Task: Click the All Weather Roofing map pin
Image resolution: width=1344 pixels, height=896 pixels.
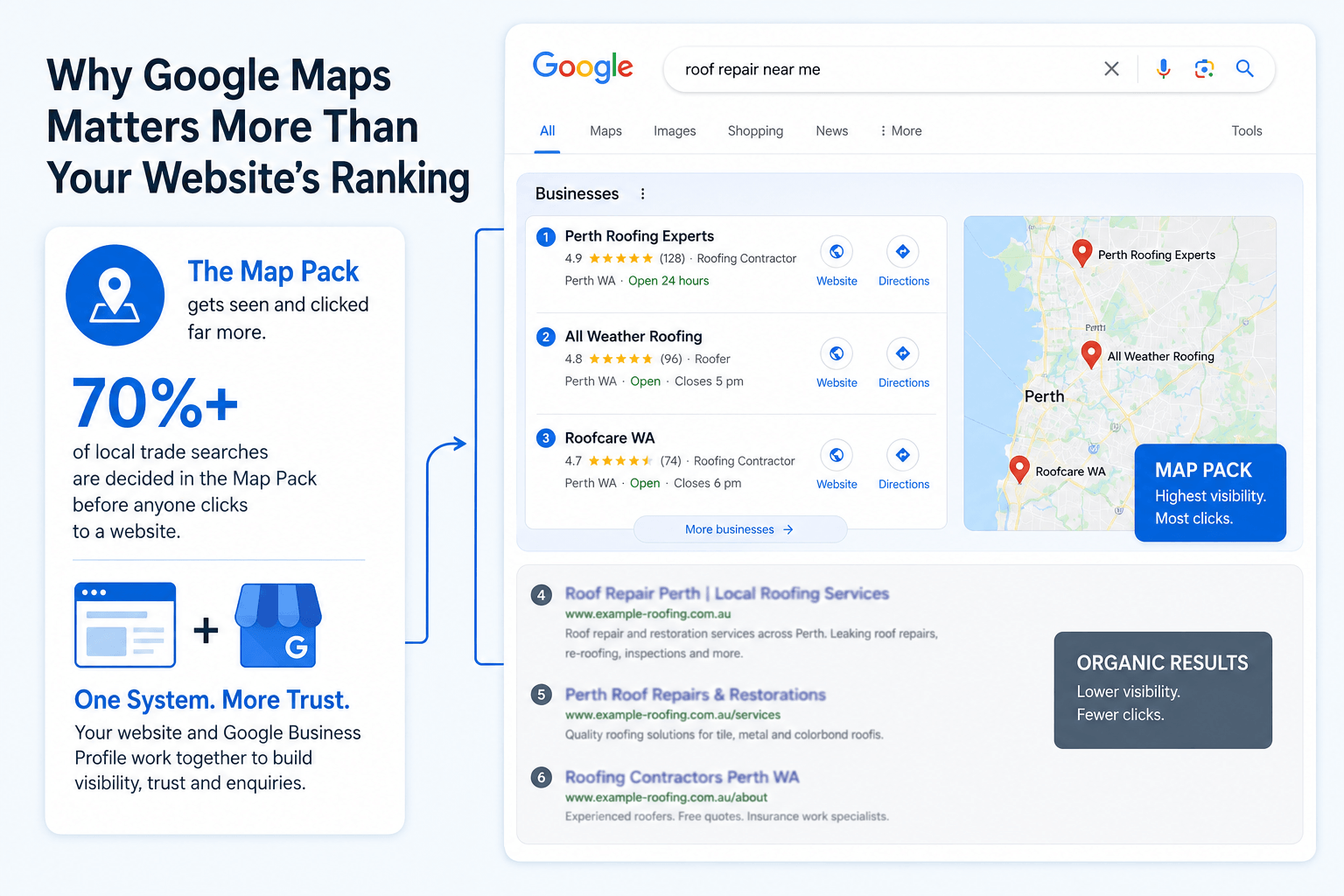Action: [1091, 354]
